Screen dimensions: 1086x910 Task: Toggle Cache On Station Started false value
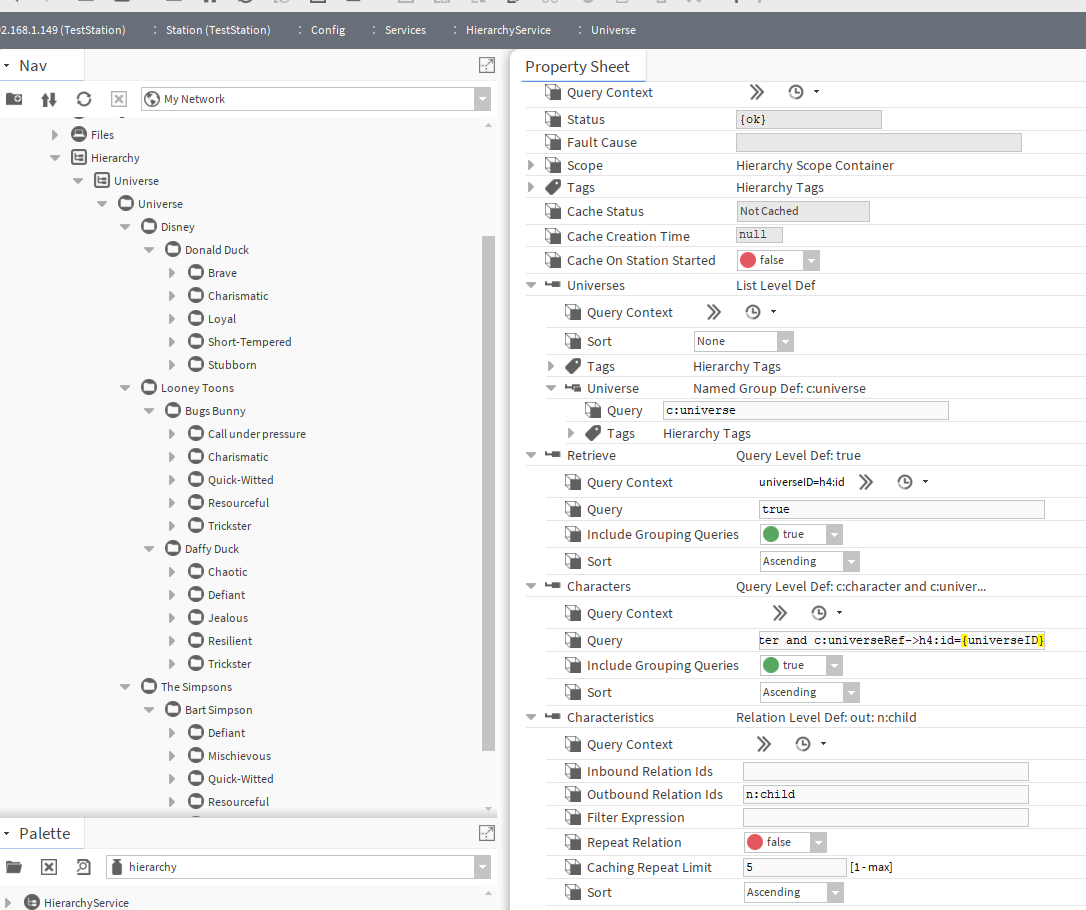click(x=778, y=260)
